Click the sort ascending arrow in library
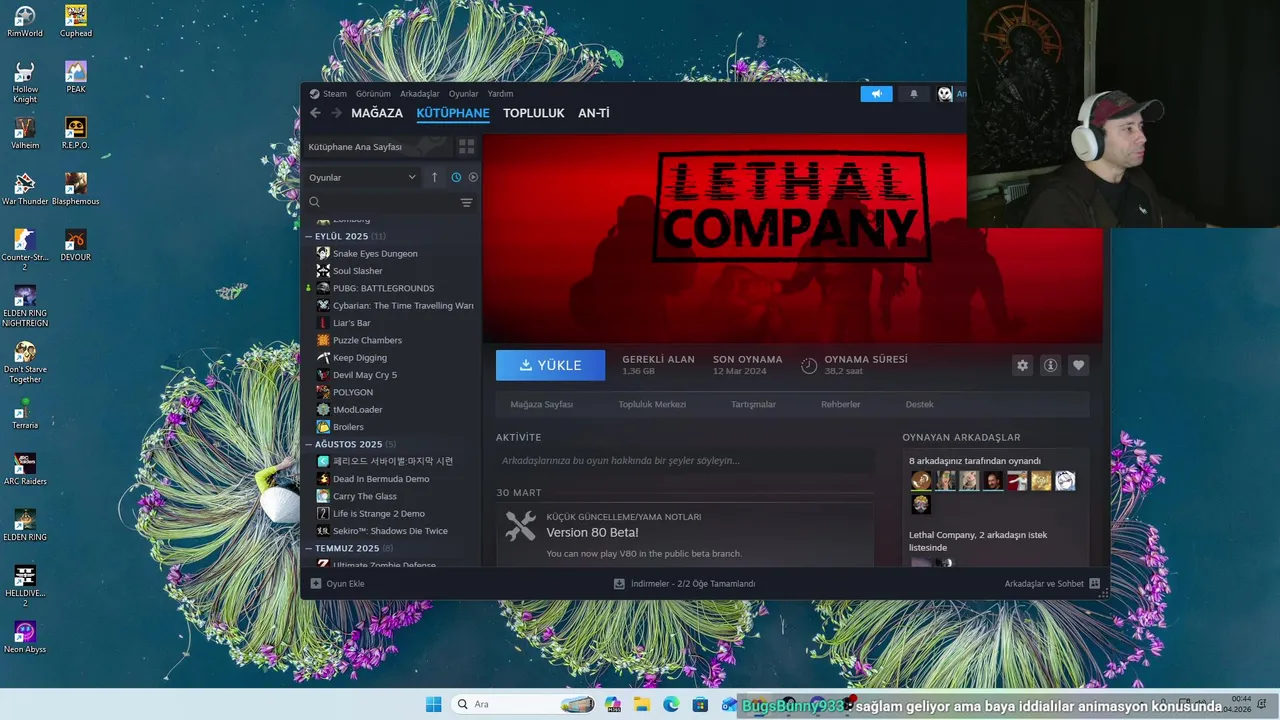 pyautogui.click(x=434, y=177)
